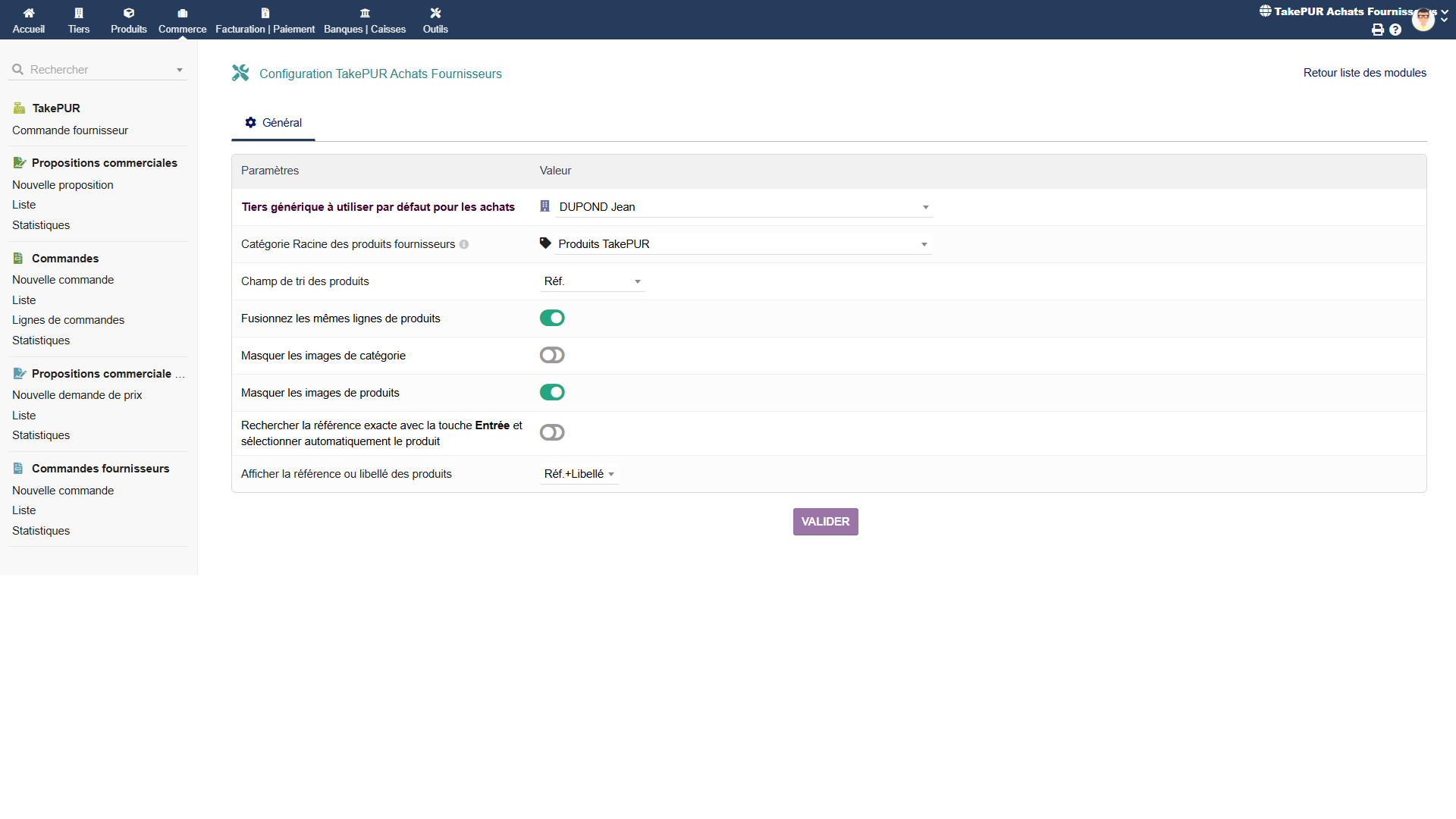Disable Fusionnez les mêmes lignes toggle
The height and width of the screenshot is (819, 1456).
[x=552, y=318]
